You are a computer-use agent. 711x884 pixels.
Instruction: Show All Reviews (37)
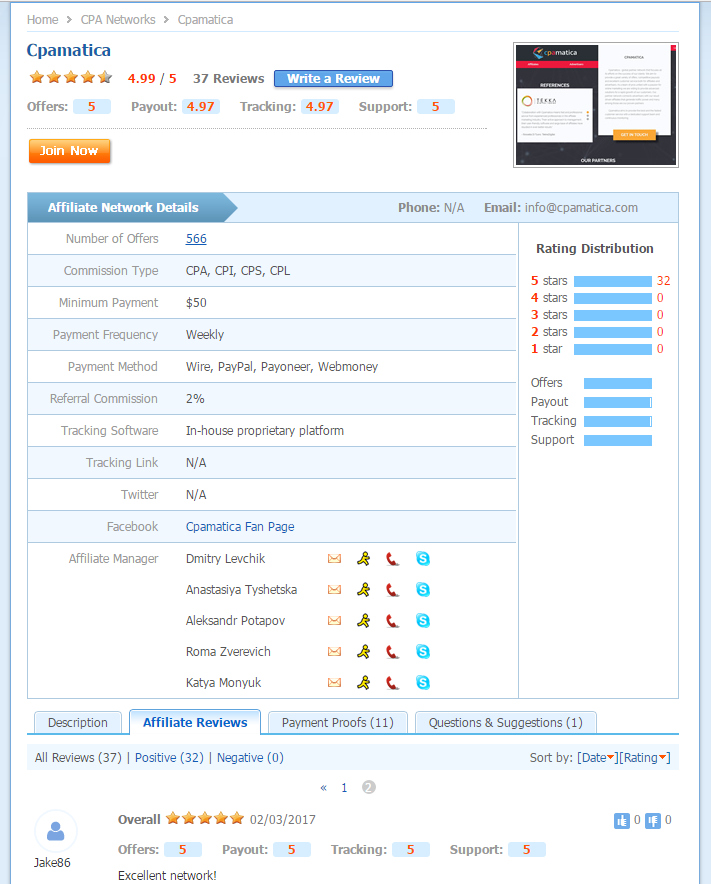78,758
